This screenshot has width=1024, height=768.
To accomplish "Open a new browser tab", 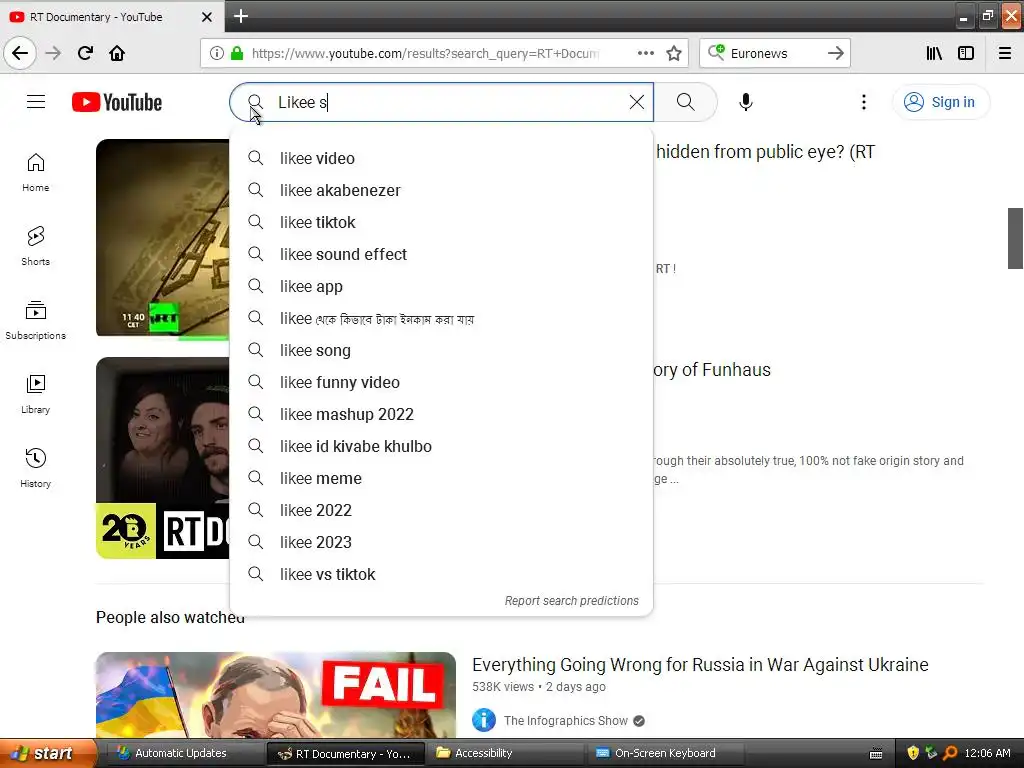I will [x=241, y=16].
